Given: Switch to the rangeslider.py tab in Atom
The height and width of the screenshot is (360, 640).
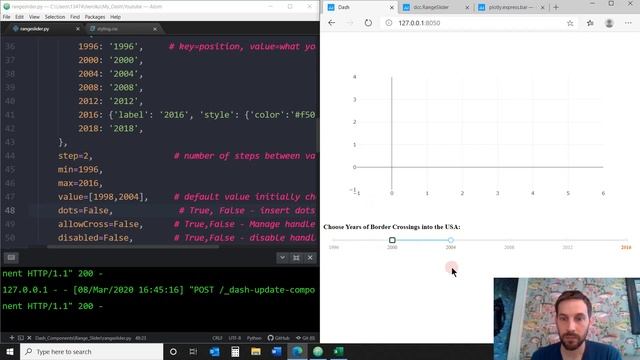Looking at the screenshot, I should 43,29.
